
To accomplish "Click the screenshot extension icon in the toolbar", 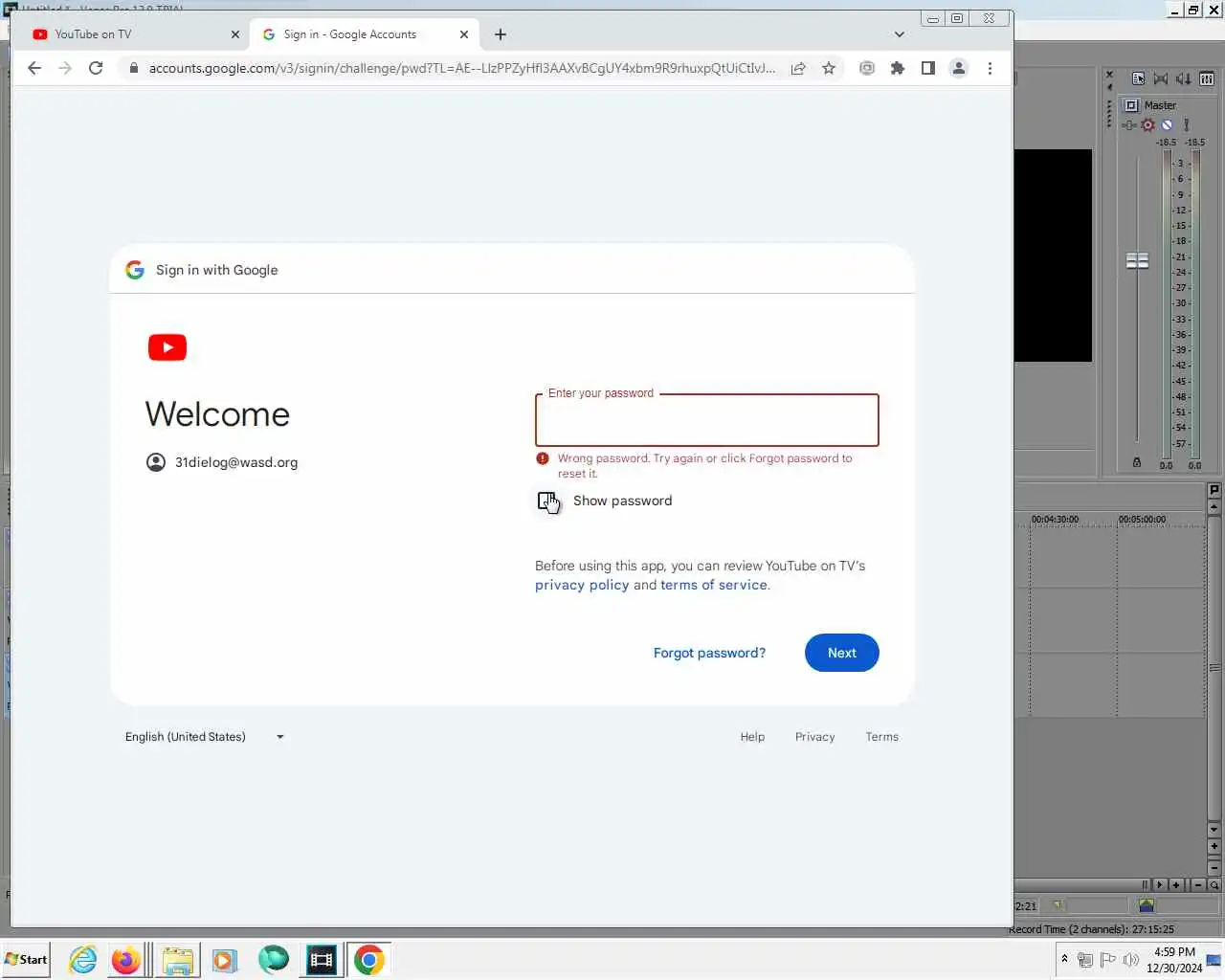I will 867,68.
